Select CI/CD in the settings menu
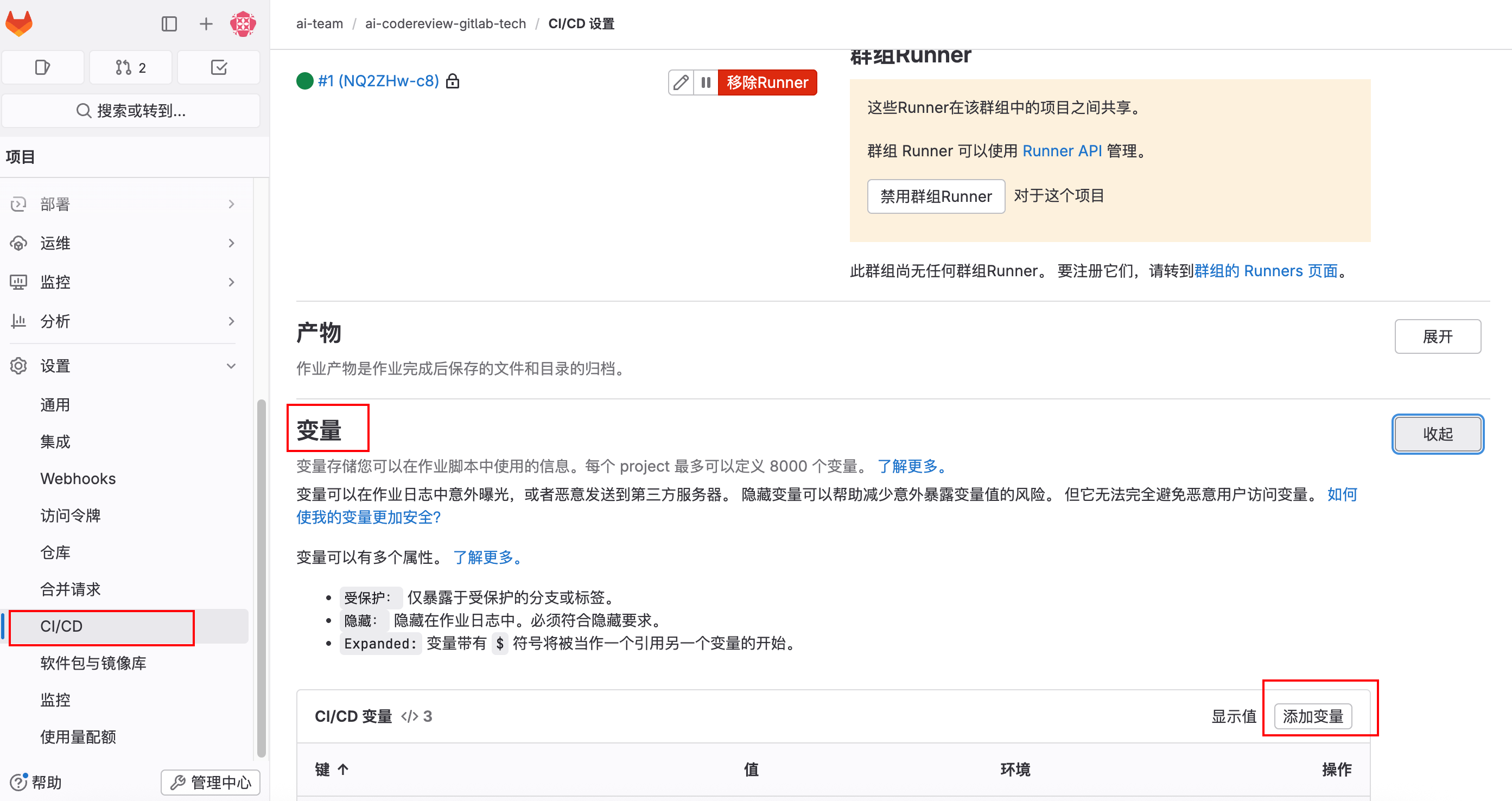This screenshot has width=1512, height=801. point(62,626)
